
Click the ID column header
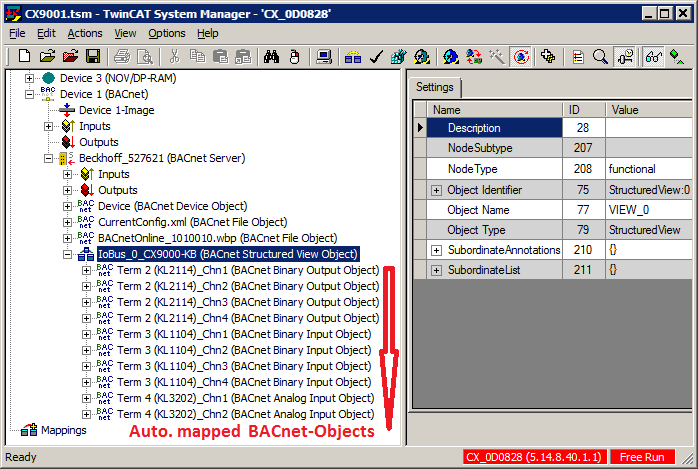(584, 109)
